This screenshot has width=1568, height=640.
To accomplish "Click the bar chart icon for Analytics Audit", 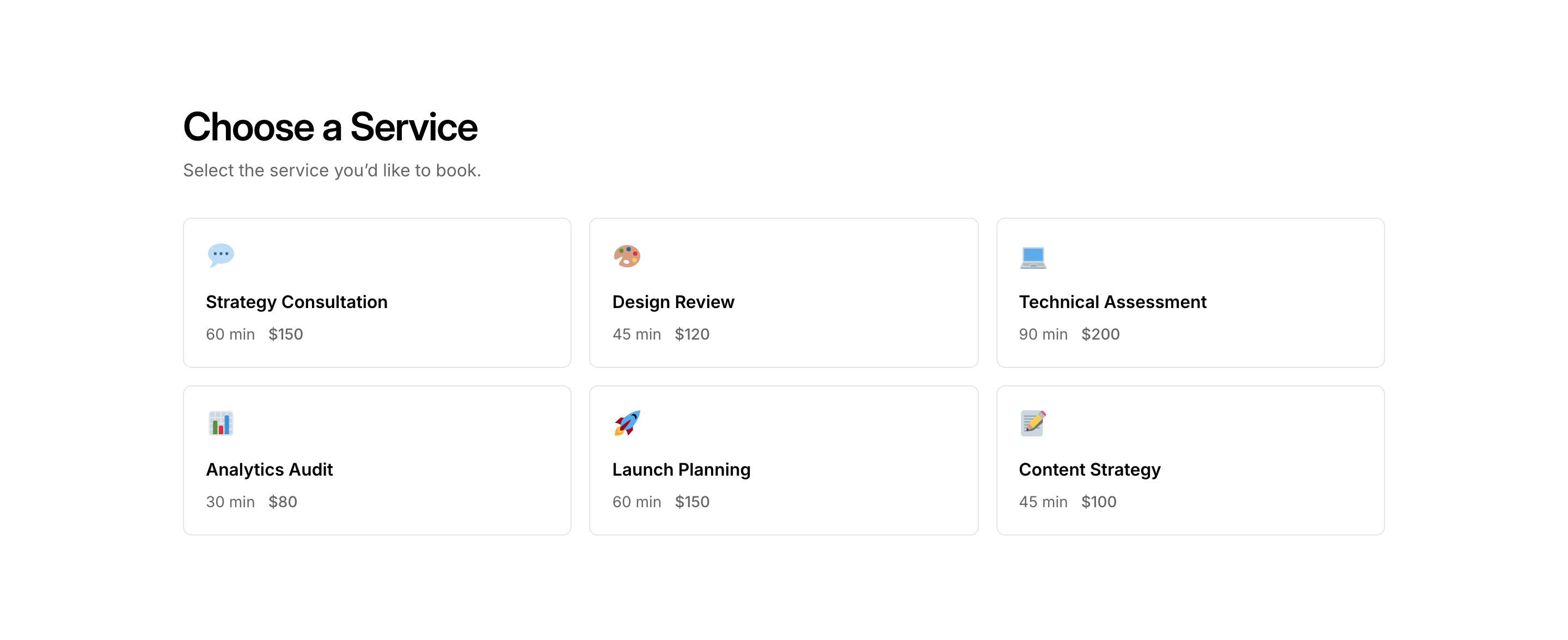I will click(x=220, y=423).
